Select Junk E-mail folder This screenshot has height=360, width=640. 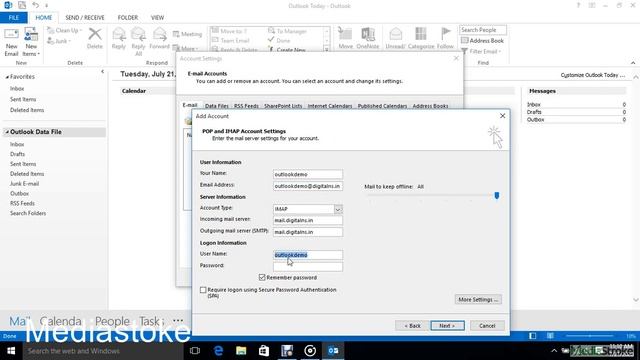[x=24, y=184]
